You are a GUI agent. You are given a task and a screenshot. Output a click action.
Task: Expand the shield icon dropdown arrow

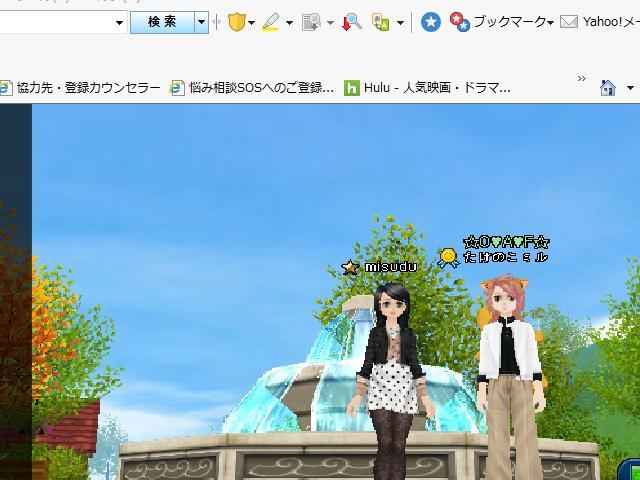point(251,22)
